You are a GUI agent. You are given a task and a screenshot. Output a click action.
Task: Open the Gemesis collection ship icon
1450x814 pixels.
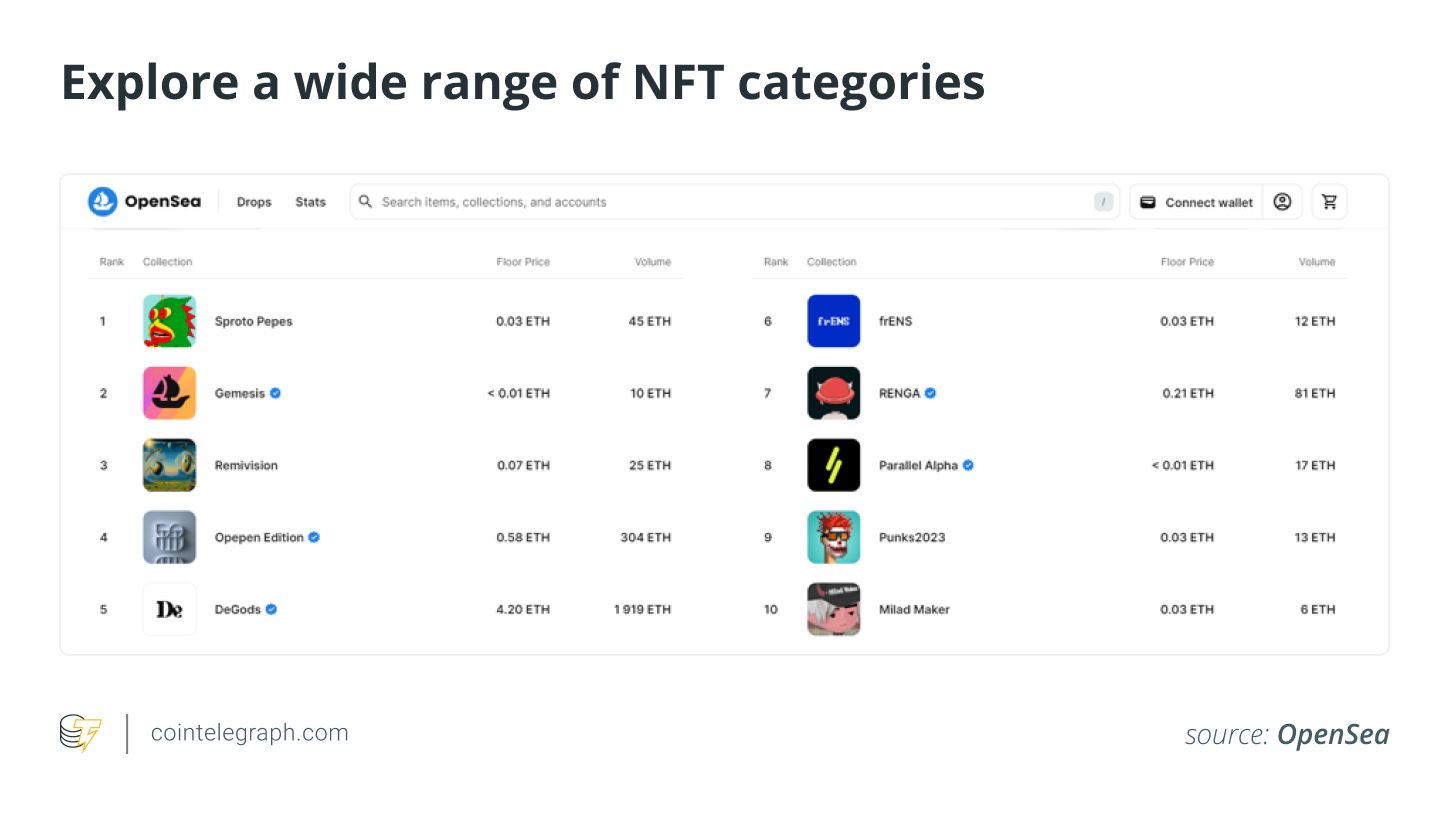click(x=169, y=393)
